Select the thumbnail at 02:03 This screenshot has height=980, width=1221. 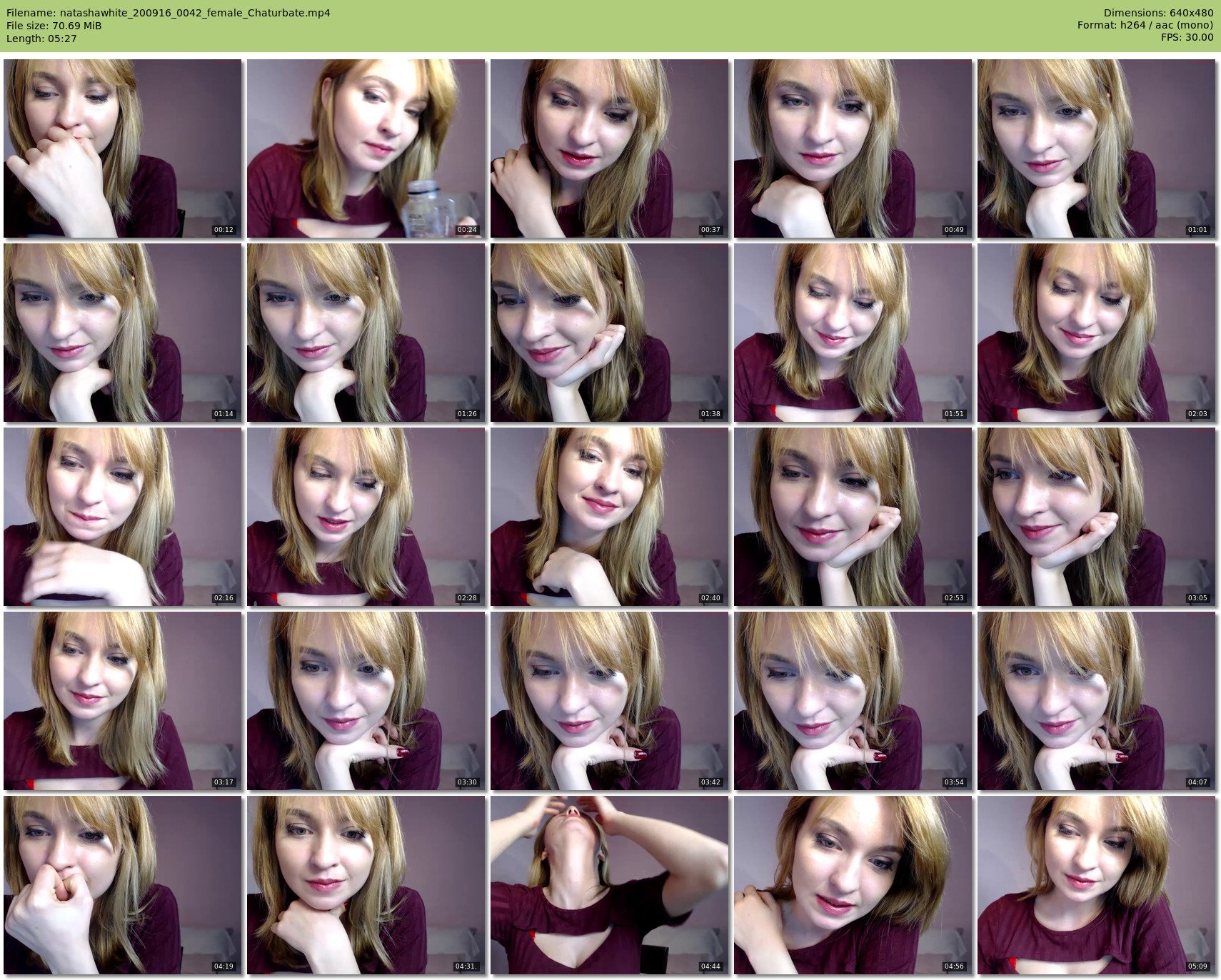1096,333
